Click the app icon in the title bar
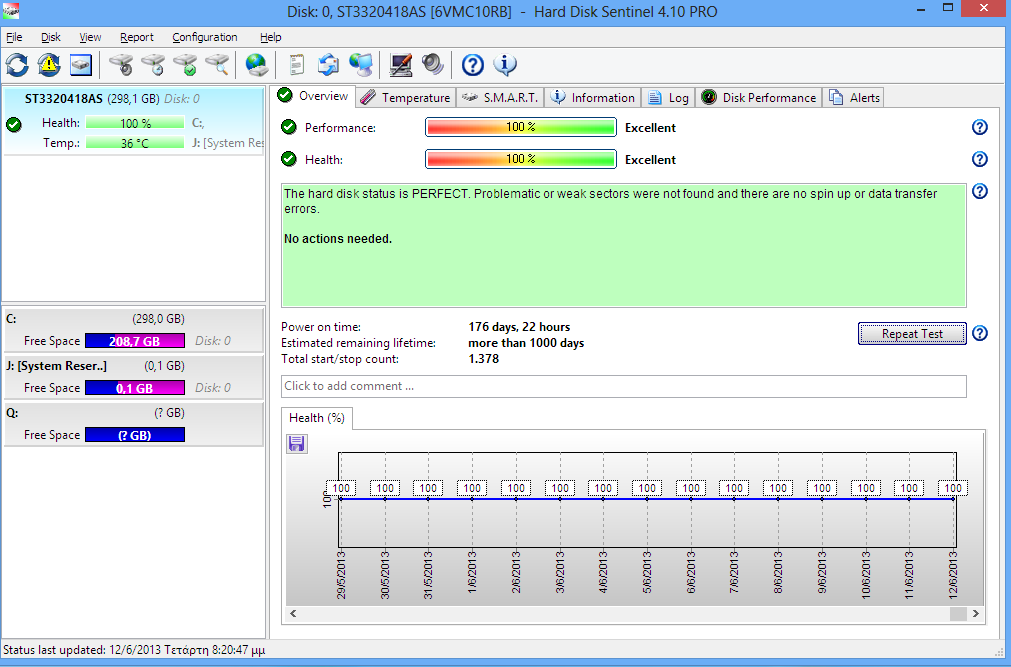 [x=10, y=10]
